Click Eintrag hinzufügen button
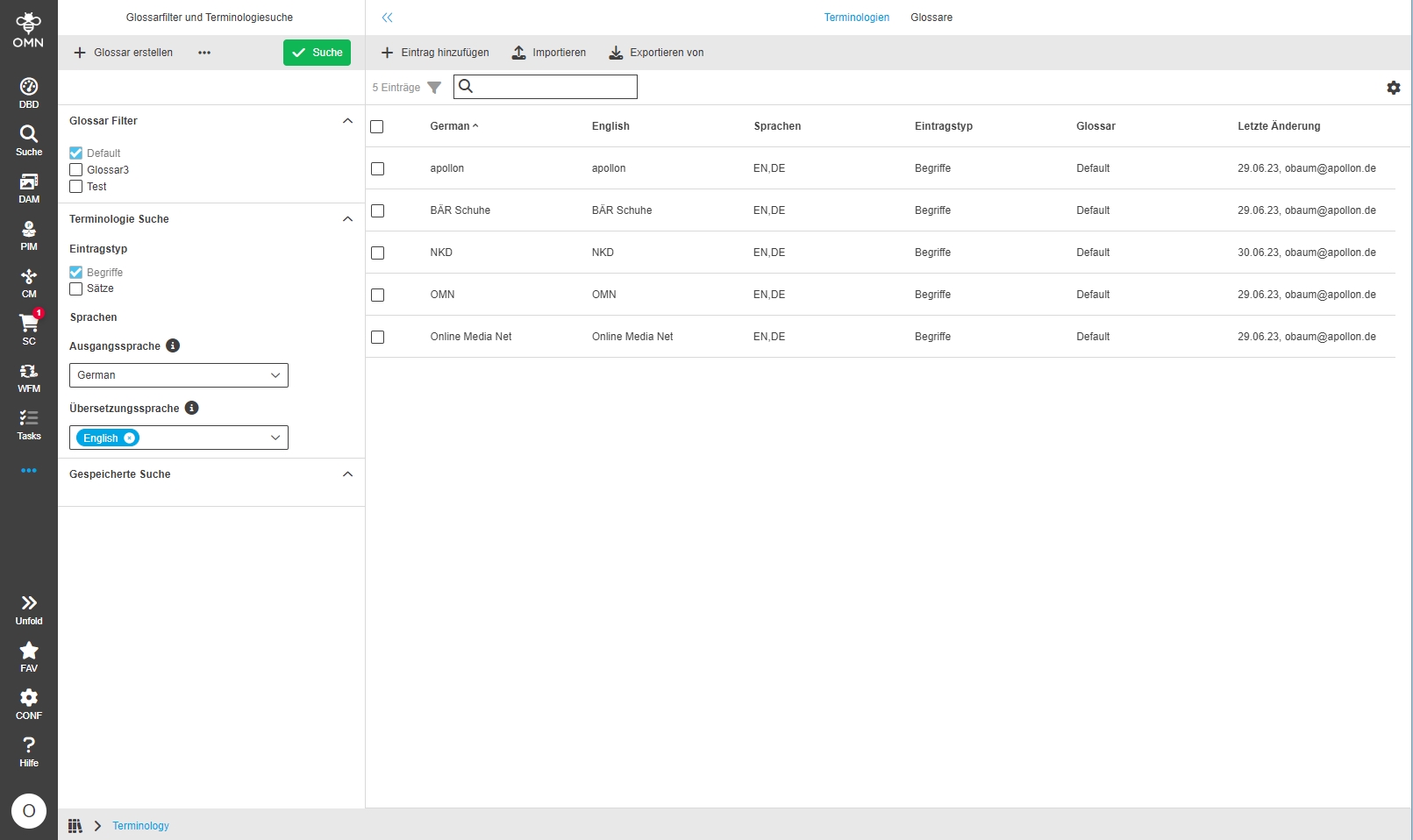Viewport: 1413px width, 840px height. pos(435,53)
